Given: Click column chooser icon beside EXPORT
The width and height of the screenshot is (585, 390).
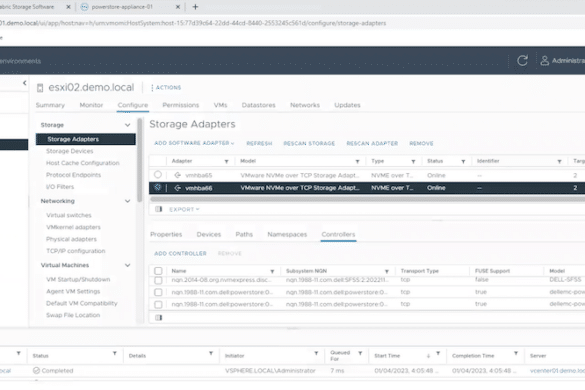Looking at the screenshot, I should click(159, 209).
